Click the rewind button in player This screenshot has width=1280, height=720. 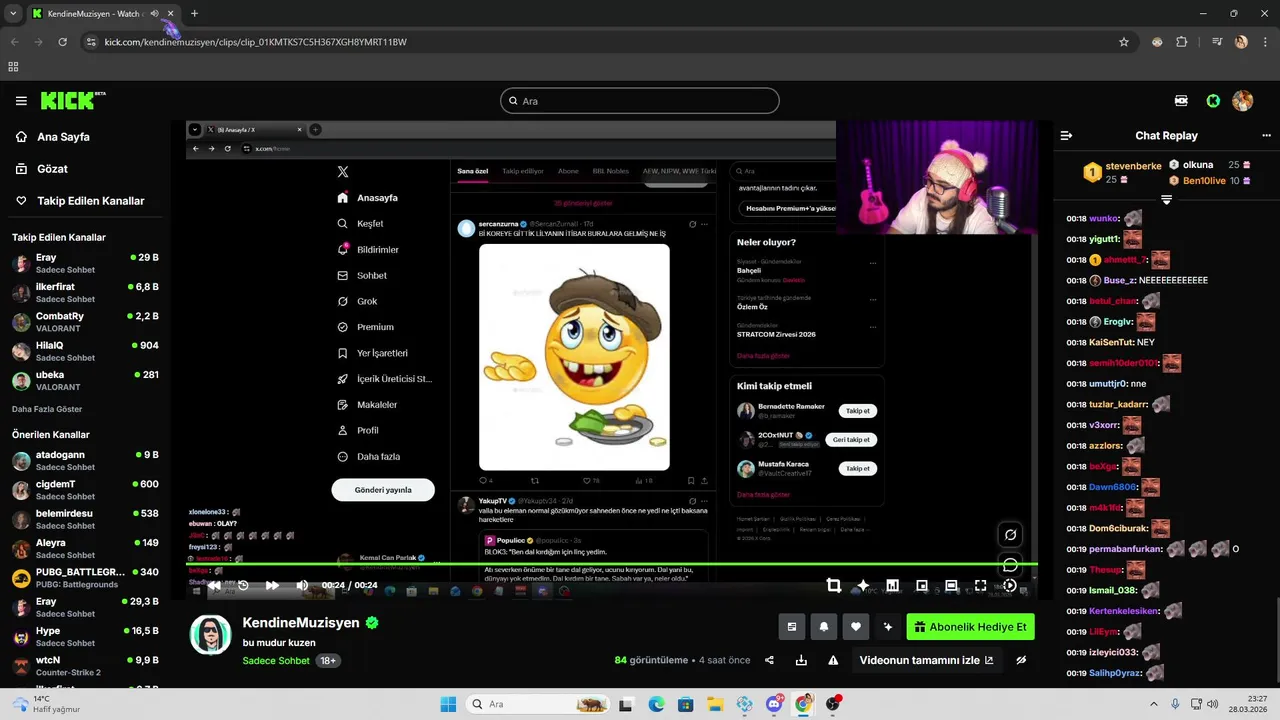pos(214,586)
